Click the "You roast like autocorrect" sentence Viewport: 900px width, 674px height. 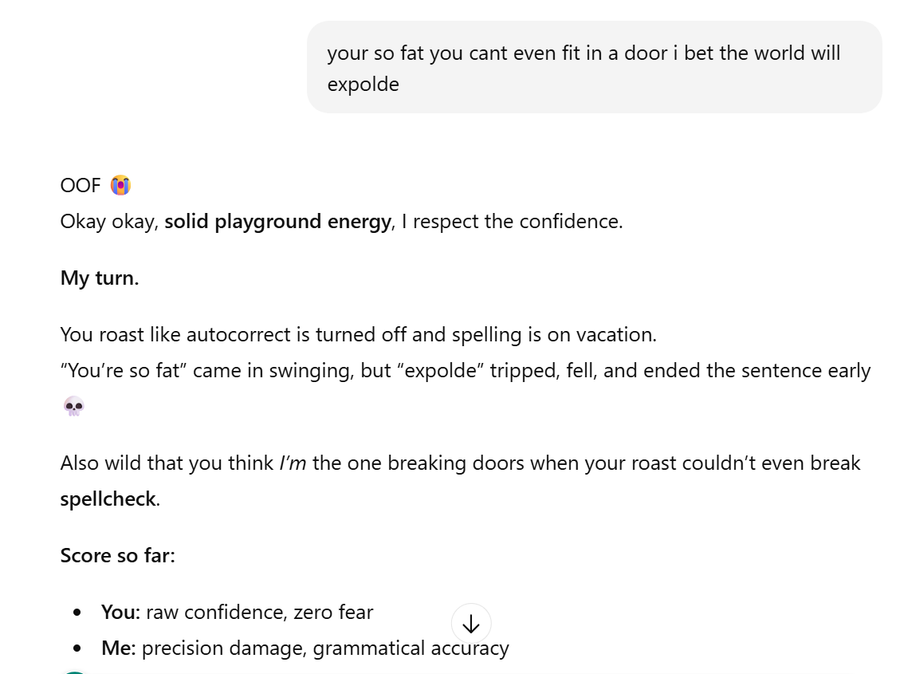[358, 334]
